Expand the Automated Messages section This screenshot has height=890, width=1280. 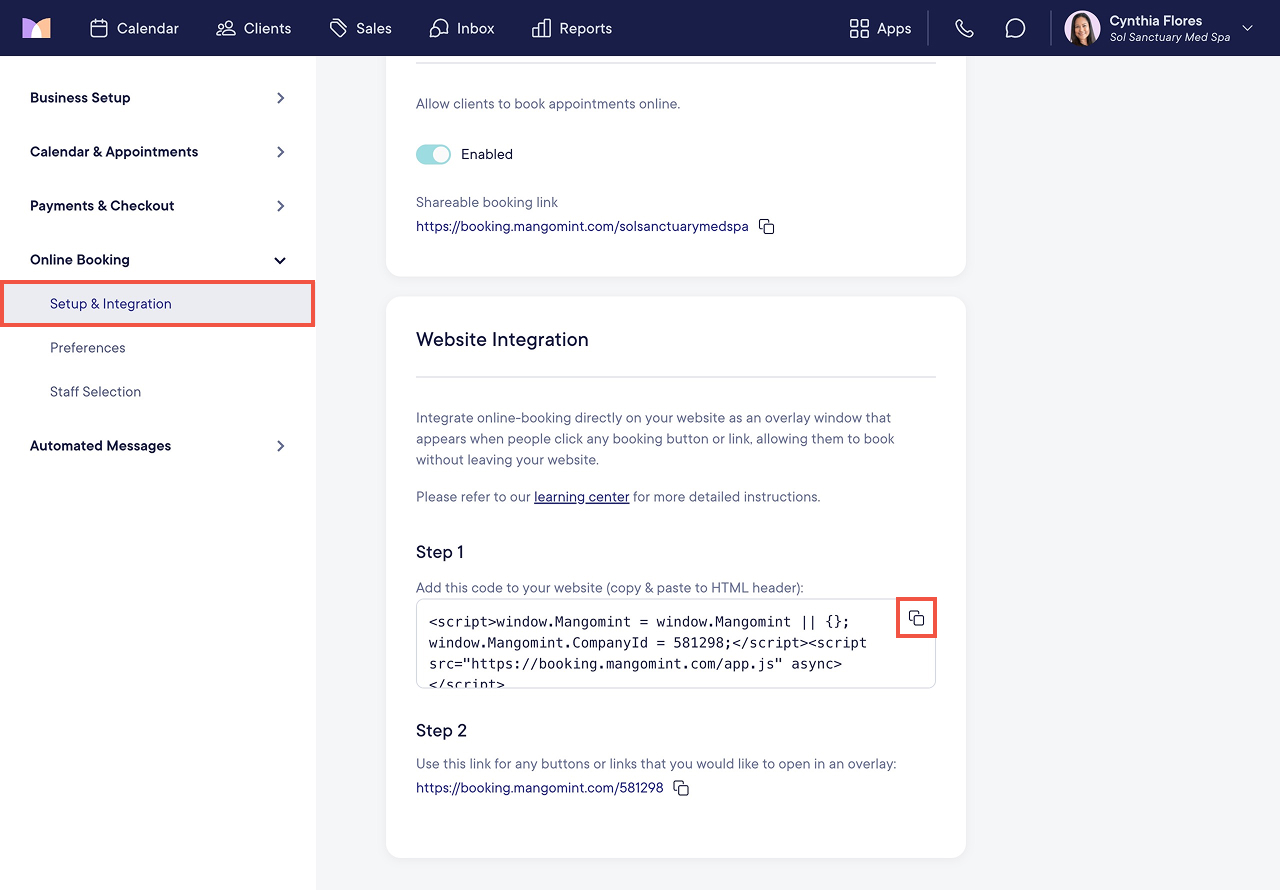(x=158, y=446)
